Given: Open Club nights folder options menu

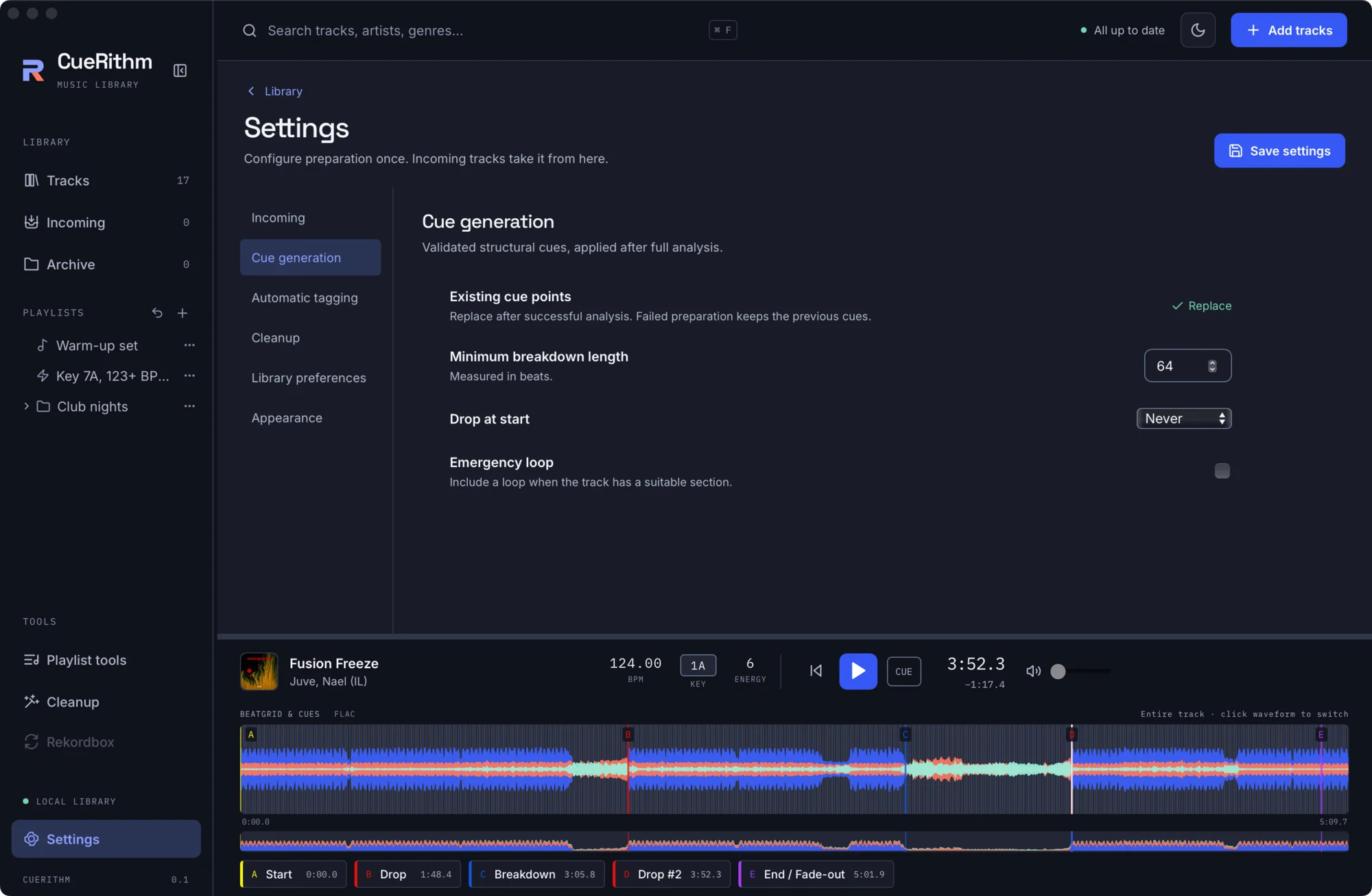Looking at the screenshot, I should point(189,406).
